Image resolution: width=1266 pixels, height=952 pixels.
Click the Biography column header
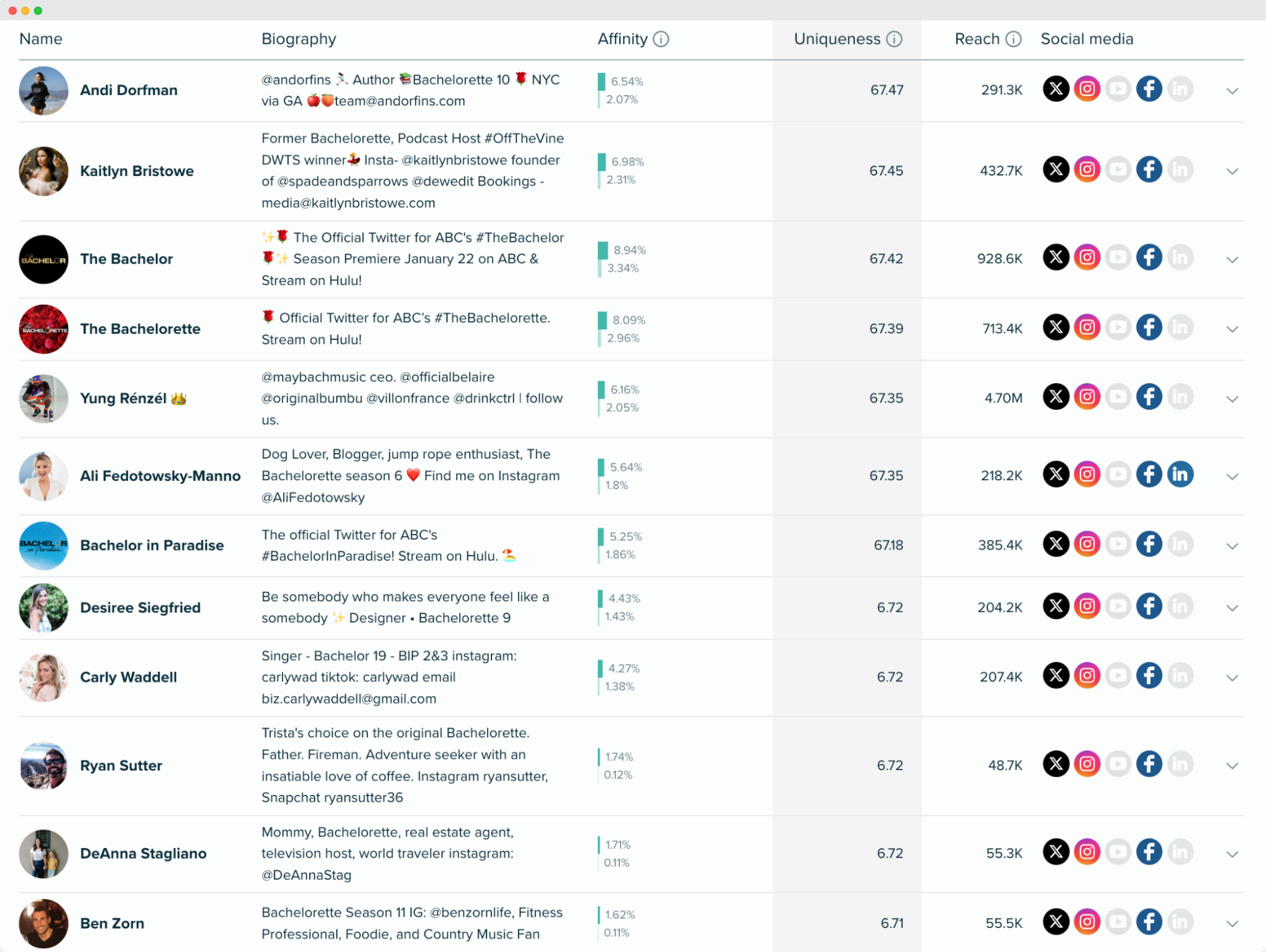298,39
